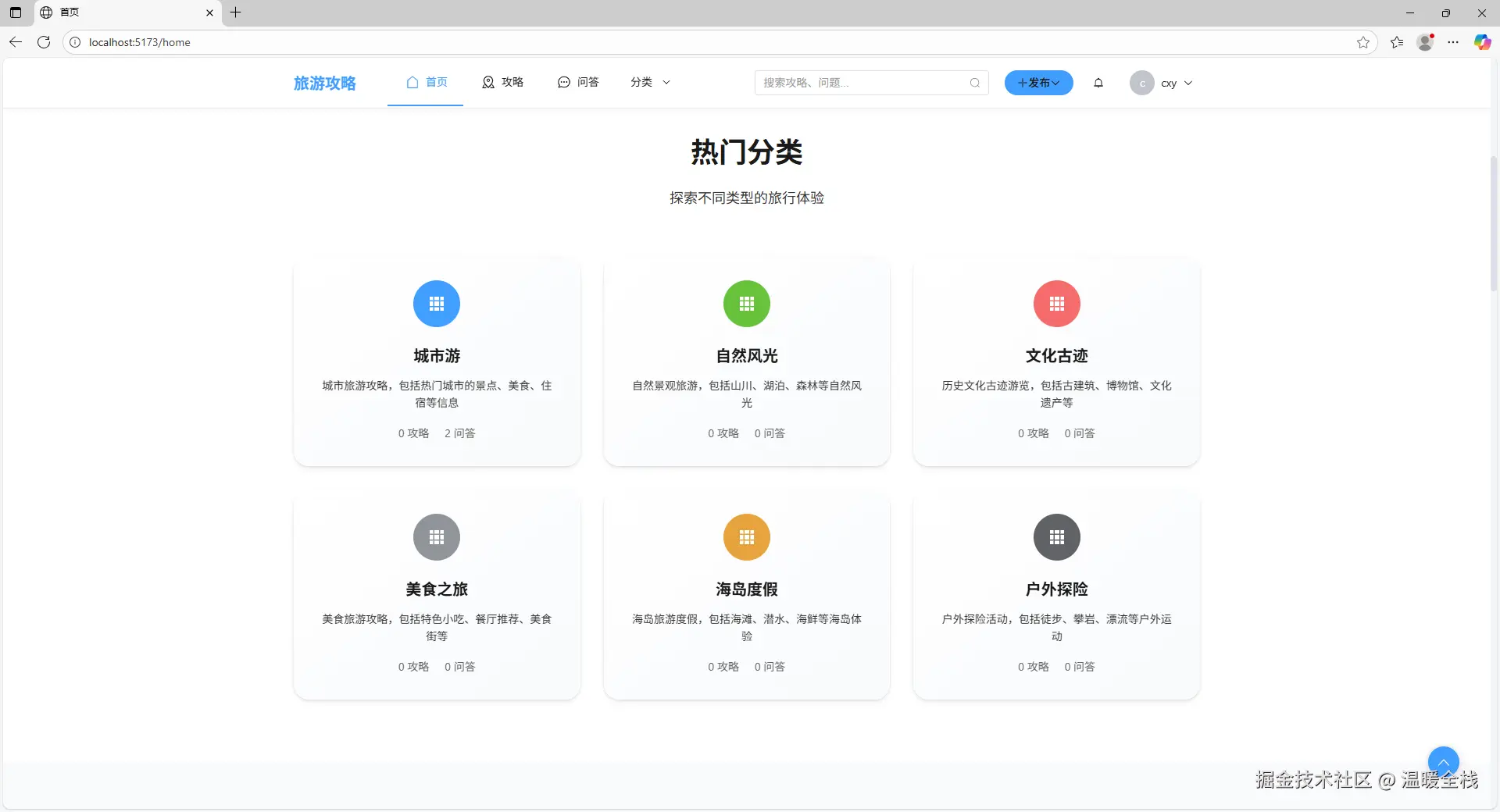Open browser settings and more menu
The height and width of the screenshot is (812, 1500).
click(1453, 42)
